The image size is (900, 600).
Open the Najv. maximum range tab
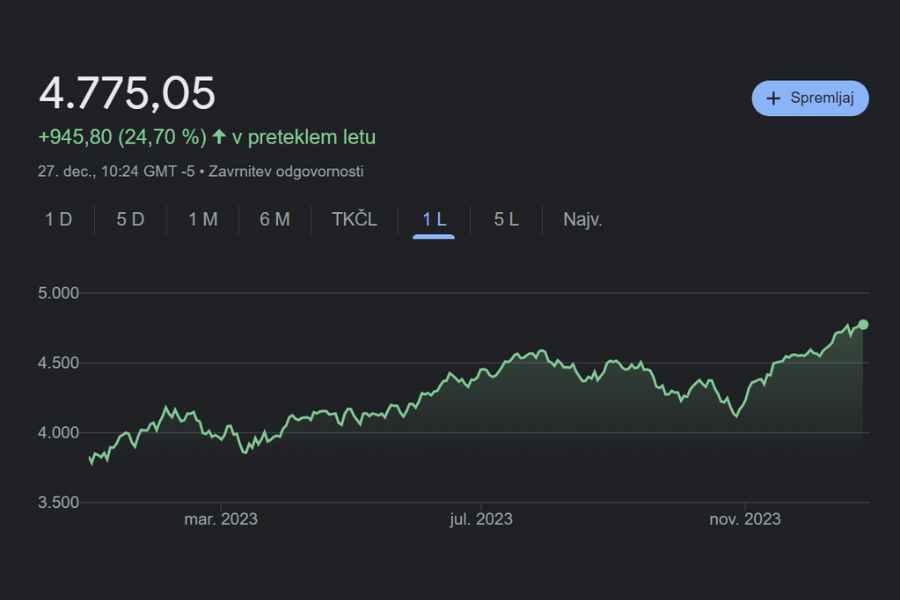(581, 219)
